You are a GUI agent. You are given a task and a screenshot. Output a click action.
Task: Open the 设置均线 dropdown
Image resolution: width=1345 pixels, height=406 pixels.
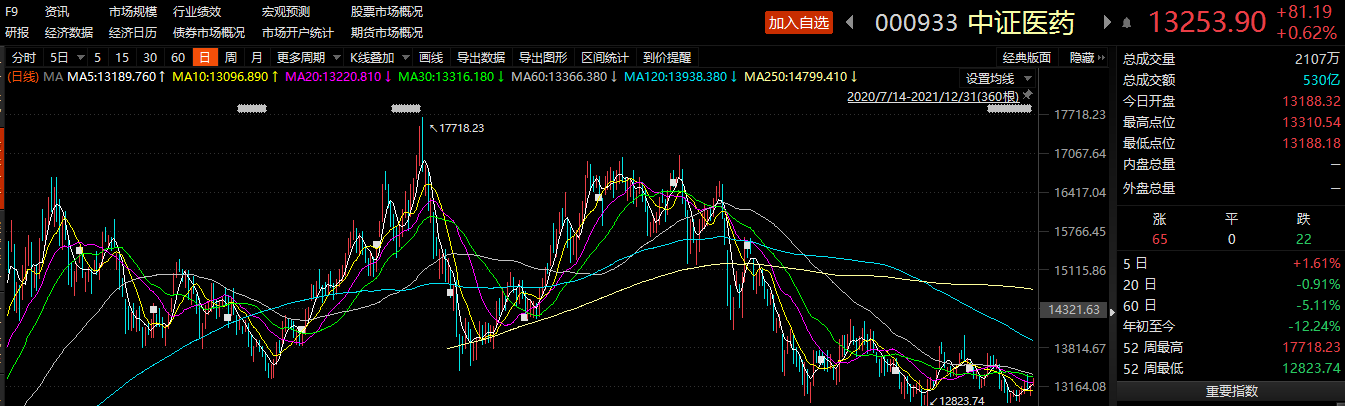click(x=996, y=78)
